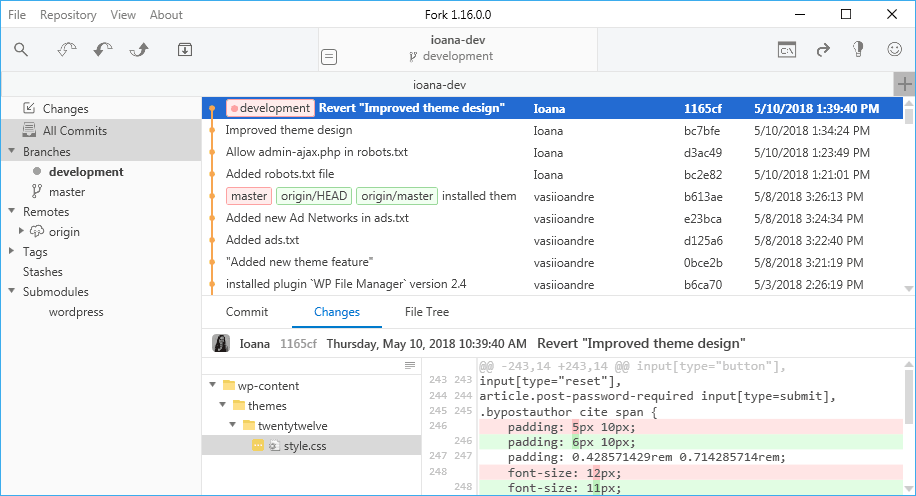916x496 pixels.
Task: Expand the Tags section
Action: tap(11, 251)
